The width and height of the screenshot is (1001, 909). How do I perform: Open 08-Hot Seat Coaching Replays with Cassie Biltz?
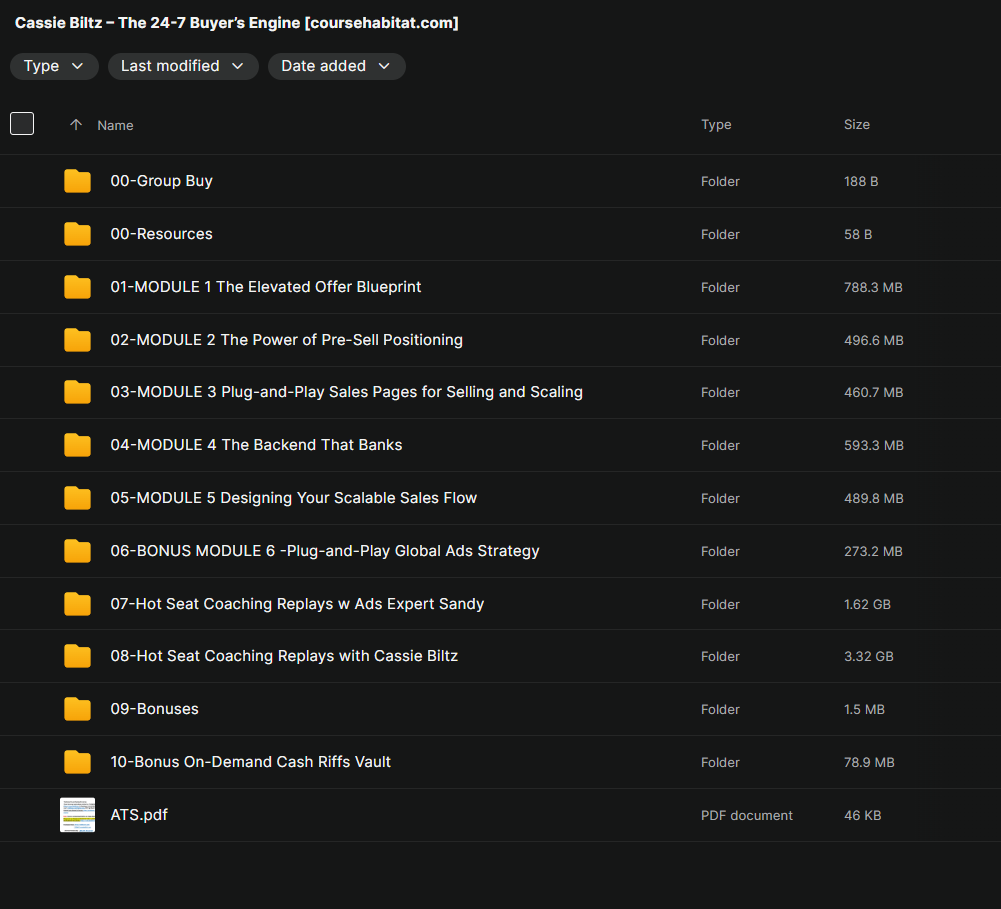point(284,656)
